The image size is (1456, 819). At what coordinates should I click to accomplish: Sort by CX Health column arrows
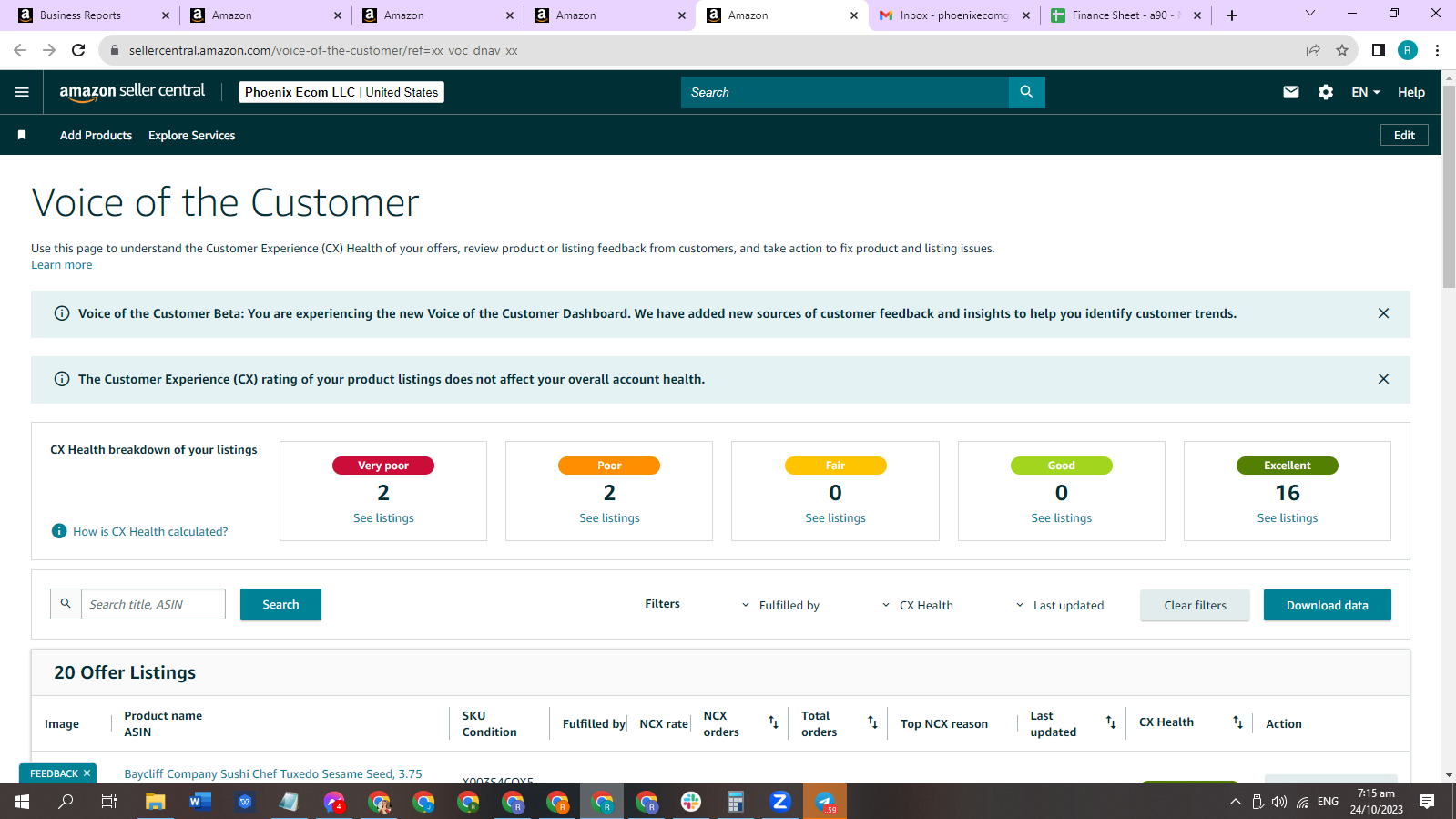tap(1237, 722)
